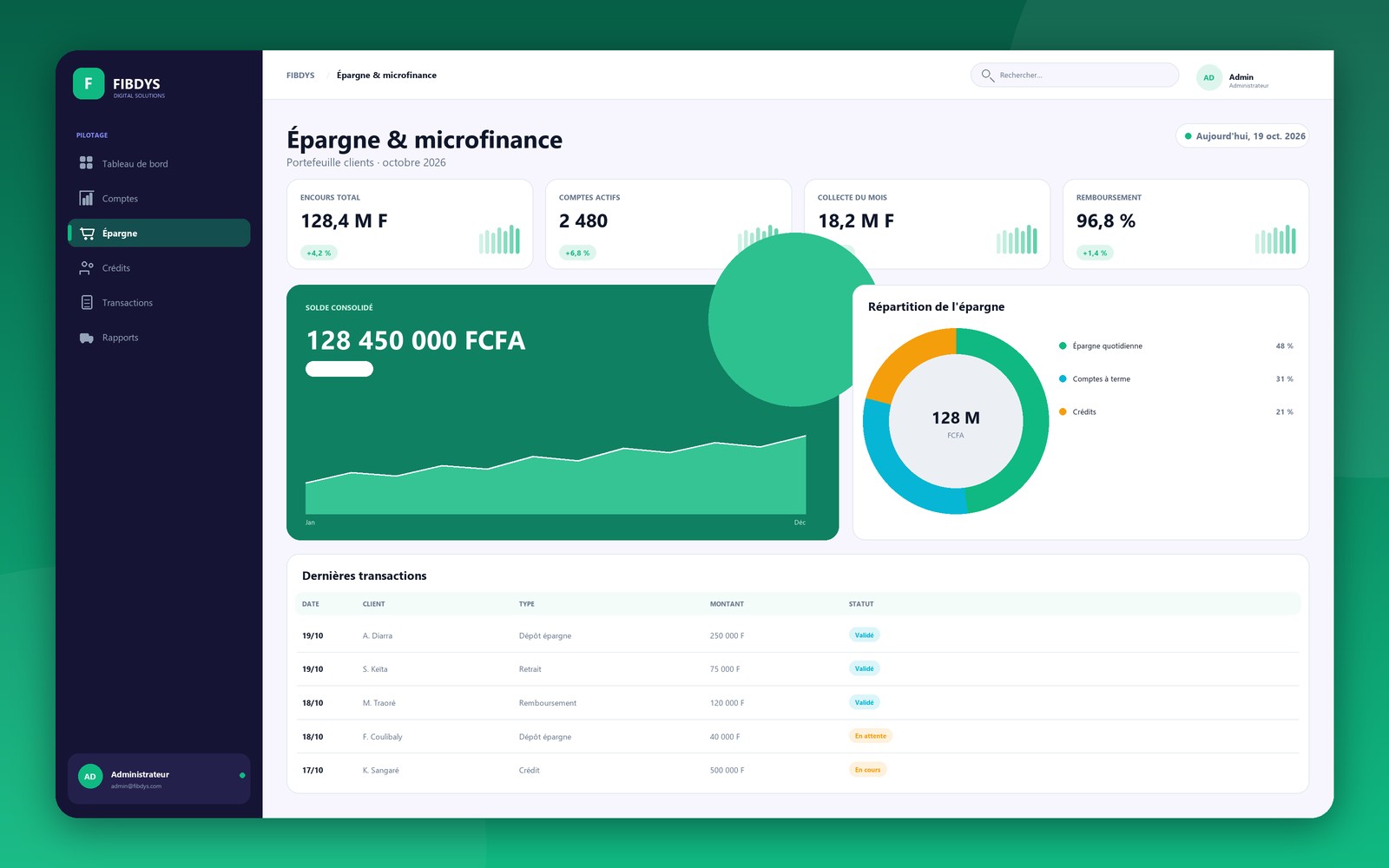Click the Comptes chart icon in sidebar
This screenshot has height=868, width=1389.
click(x=86, y=198)
